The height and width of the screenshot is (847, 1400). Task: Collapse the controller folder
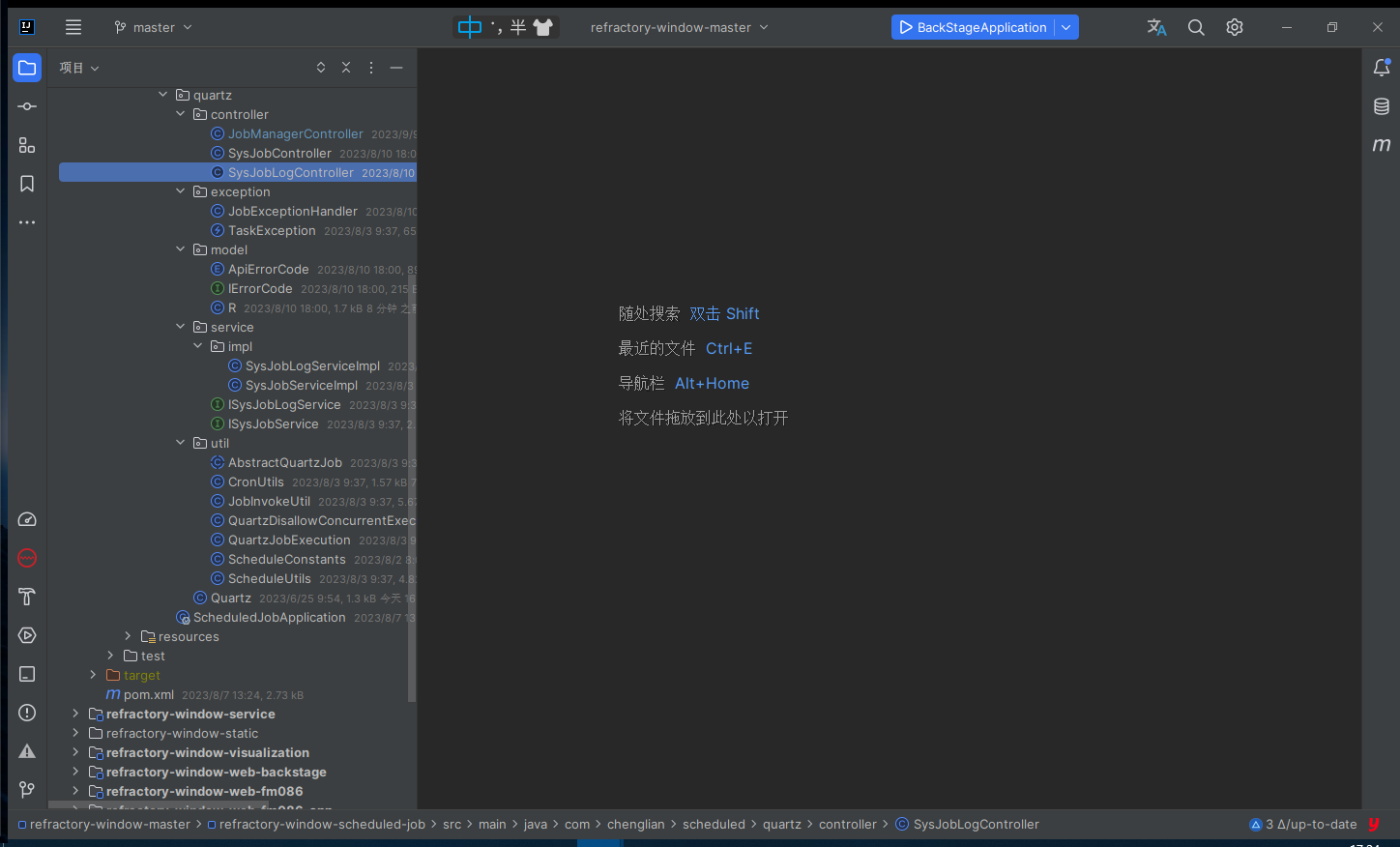180,114
